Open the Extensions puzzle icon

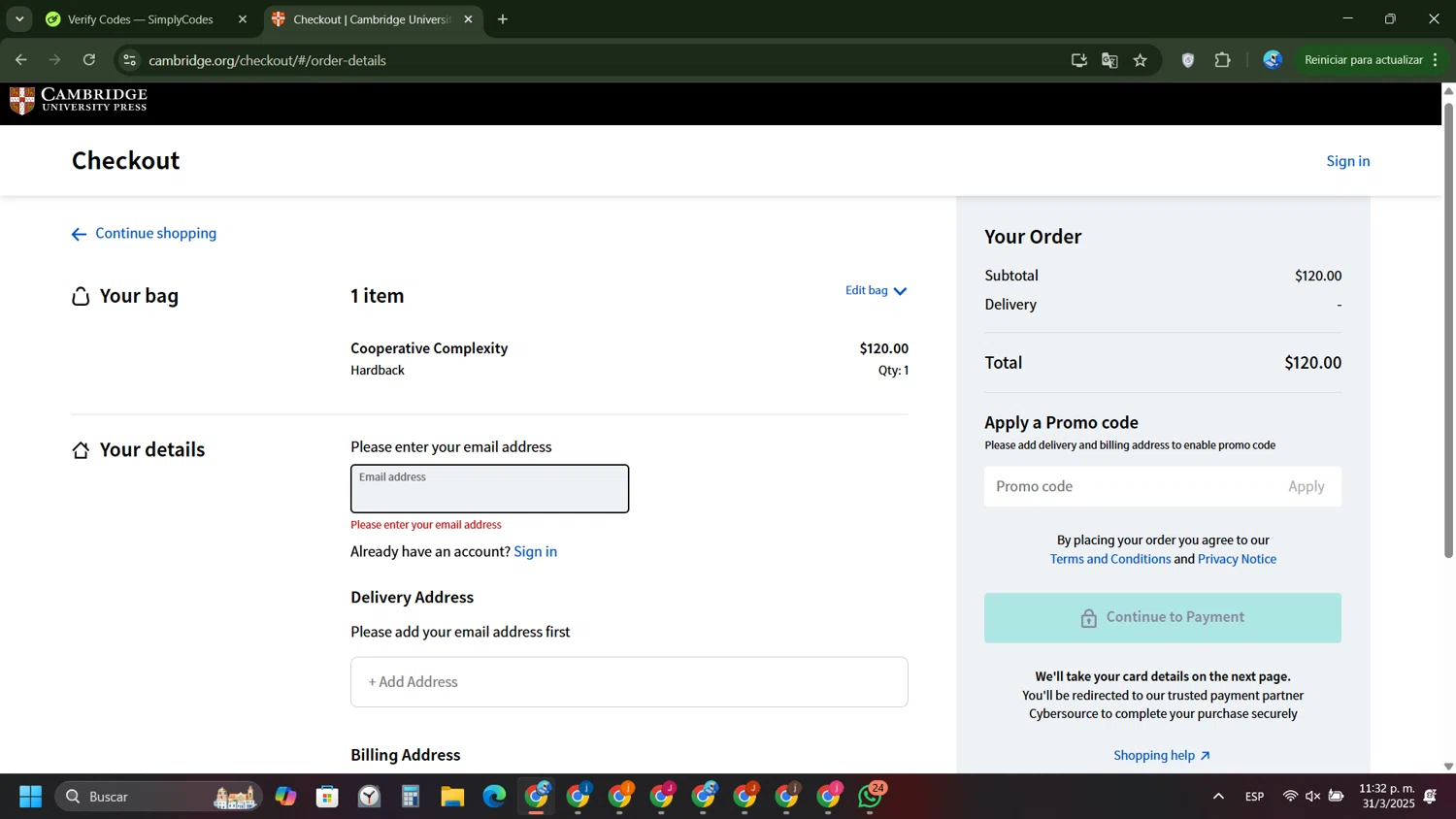point(1222,60)
